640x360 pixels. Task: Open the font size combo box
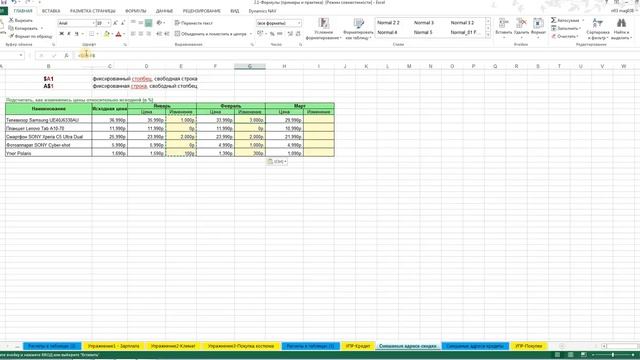pyautogui.click(x=103, y=23)
